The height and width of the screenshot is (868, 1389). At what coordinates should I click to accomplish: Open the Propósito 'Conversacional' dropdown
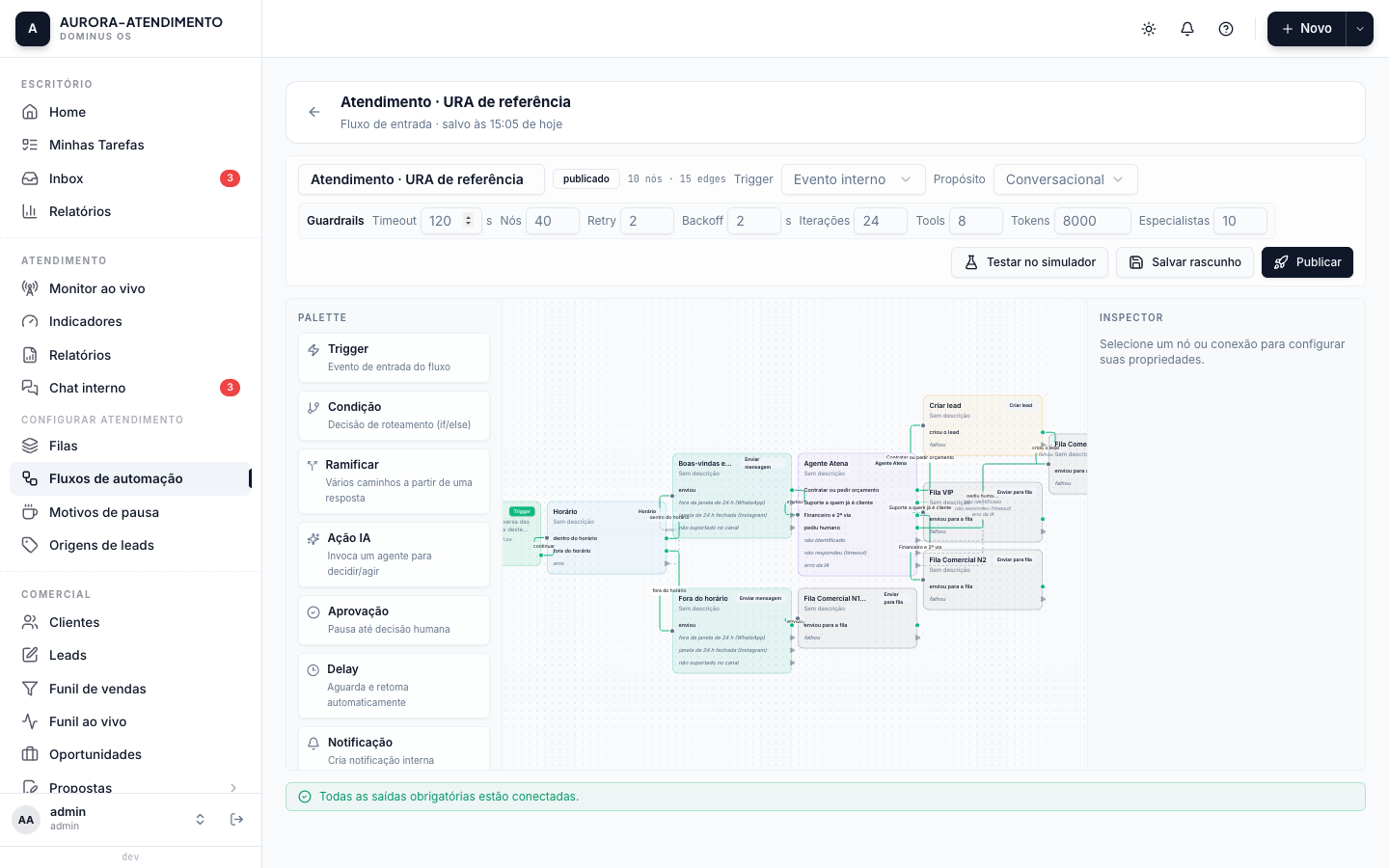pyautogui.click(x=1065, y=179)
